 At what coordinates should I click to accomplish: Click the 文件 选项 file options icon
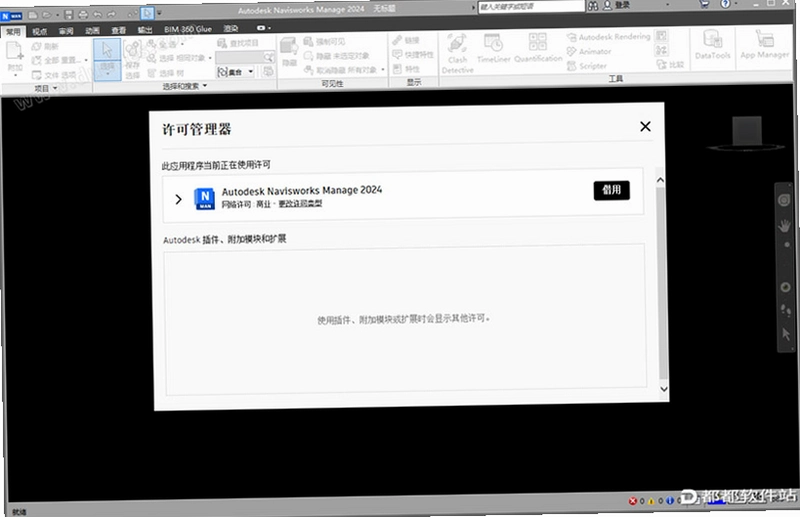point(36,75)
